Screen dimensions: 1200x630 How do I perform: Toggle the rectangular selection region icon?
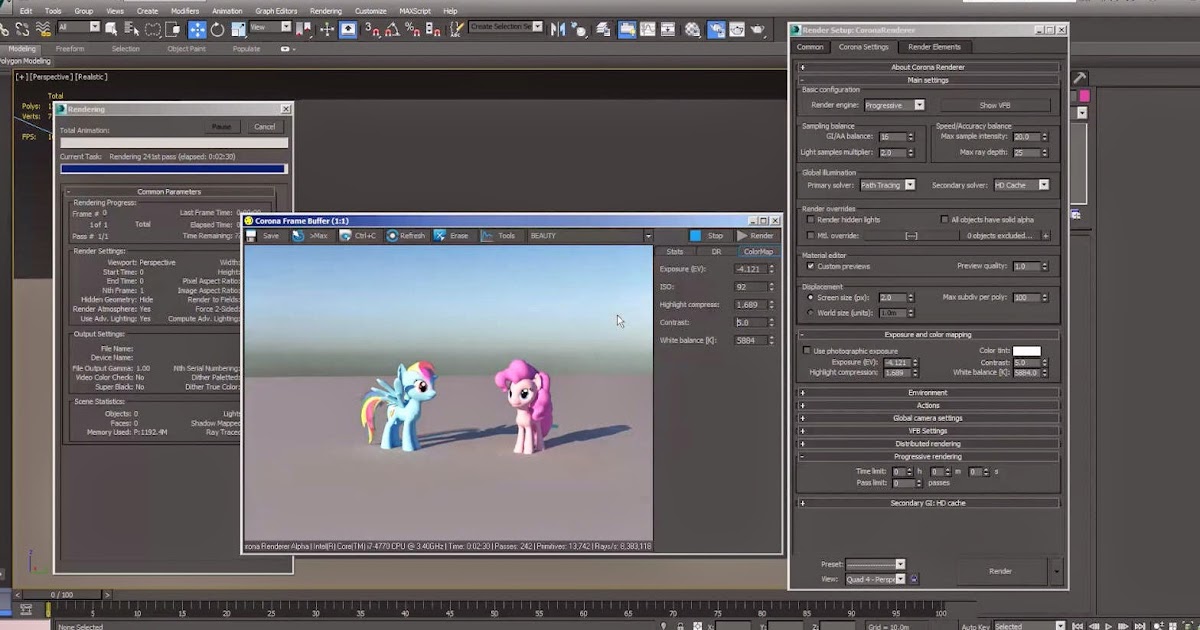pyautogui.click(x=152, y=30)
